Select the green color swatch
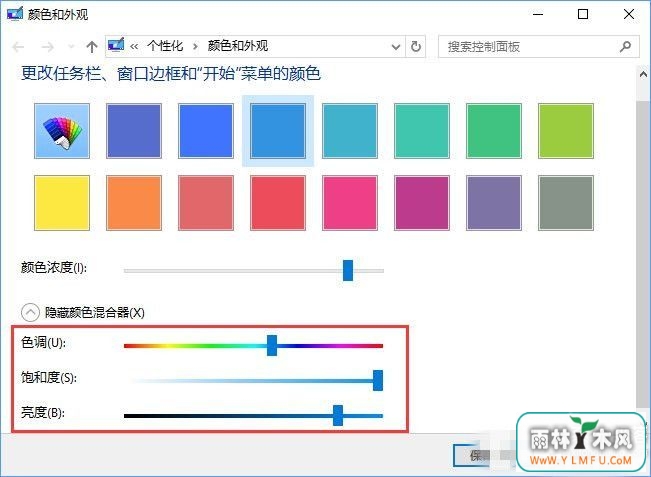651x477 pixels. click(494, 131)
